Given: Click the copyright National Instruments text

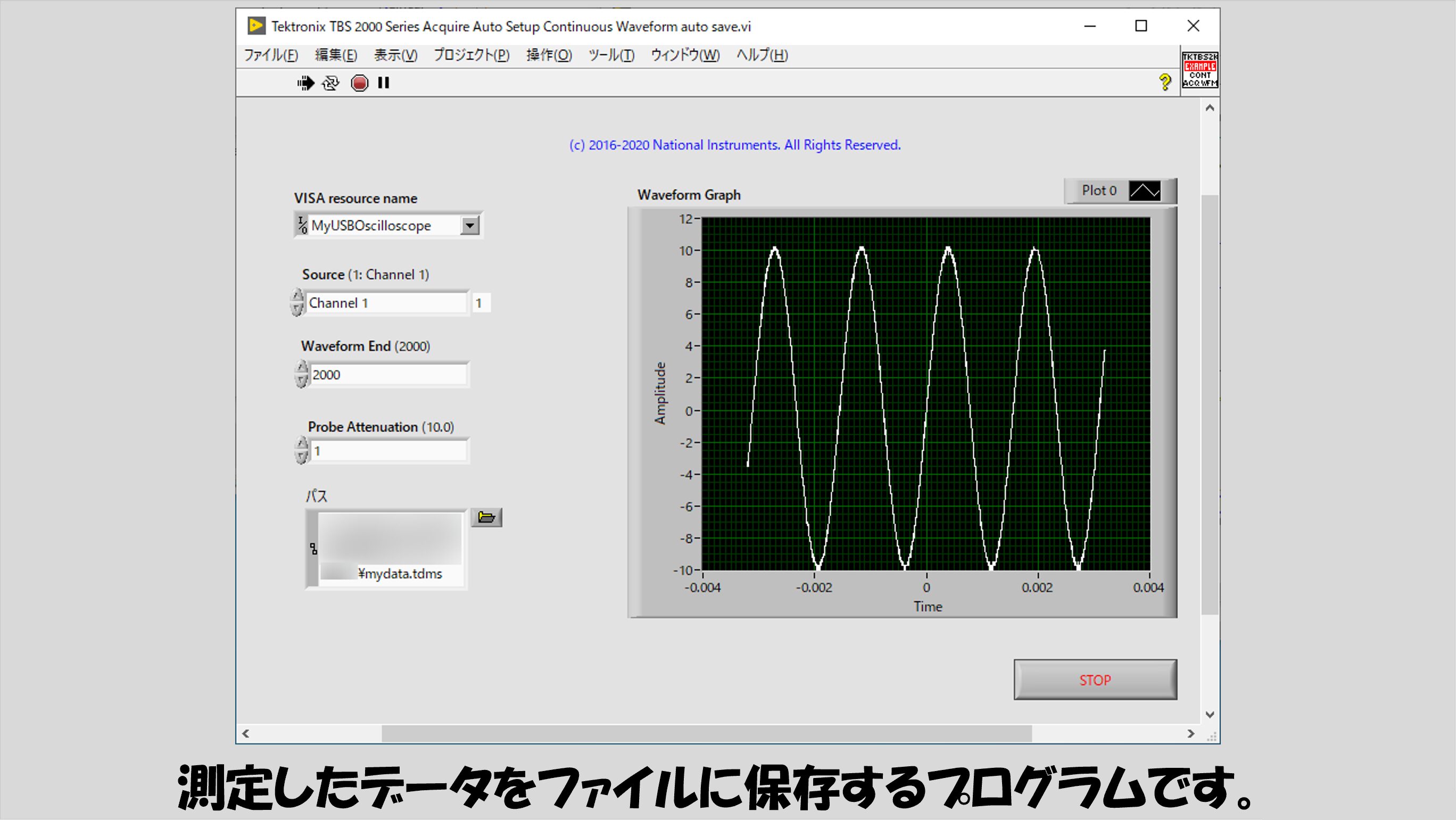Looking at the screenshot, I should pos(735,145).
